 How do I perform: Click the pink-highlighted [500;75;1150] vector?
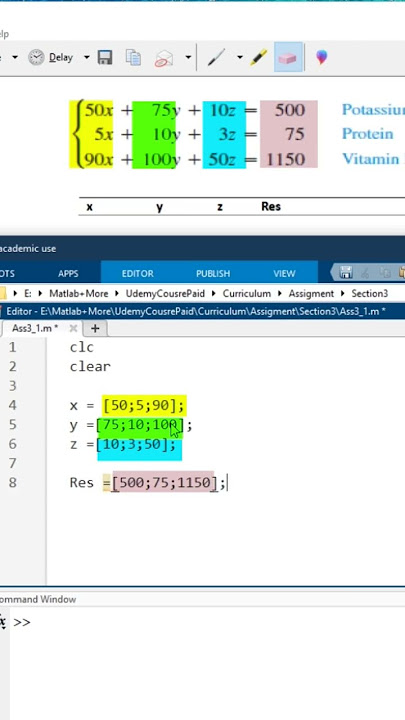[164, 483]
